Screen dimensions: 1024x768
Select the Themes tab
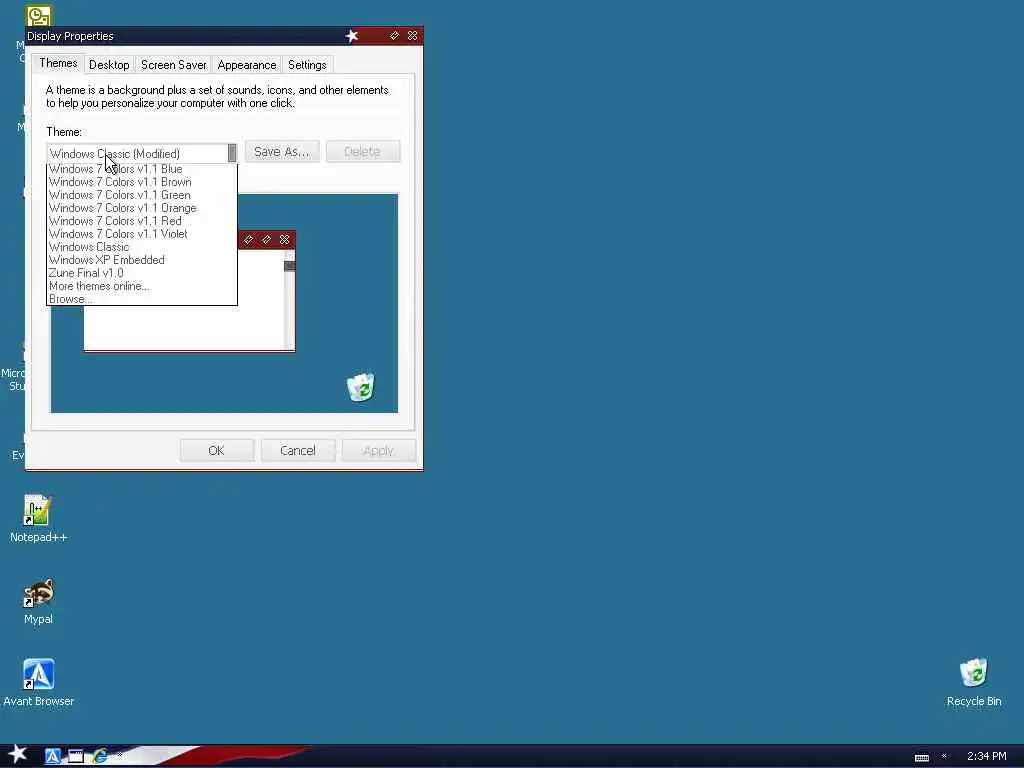[58, 63]
